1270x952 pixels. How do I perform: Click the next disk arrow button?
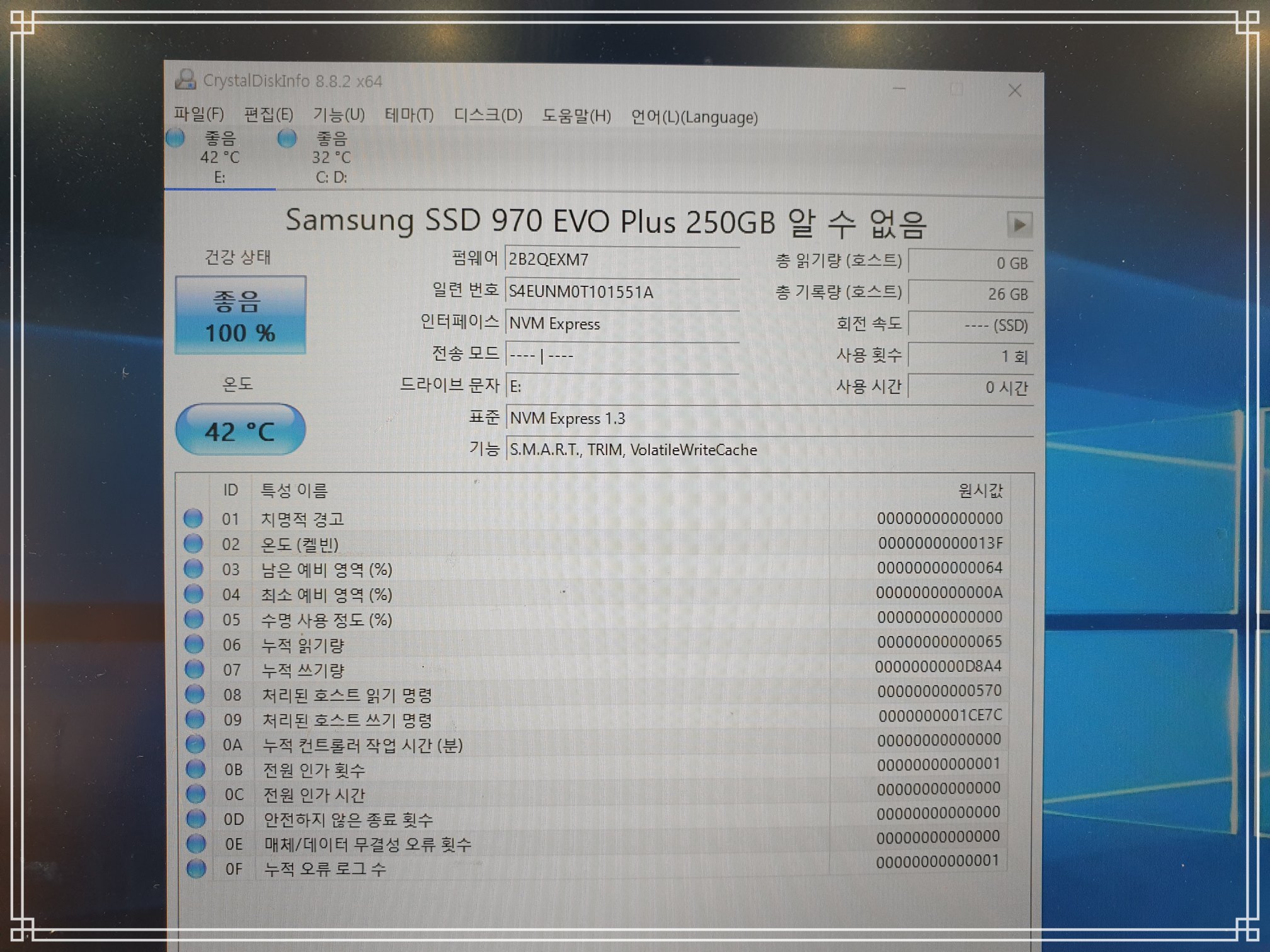click(x=1019, y=225)
